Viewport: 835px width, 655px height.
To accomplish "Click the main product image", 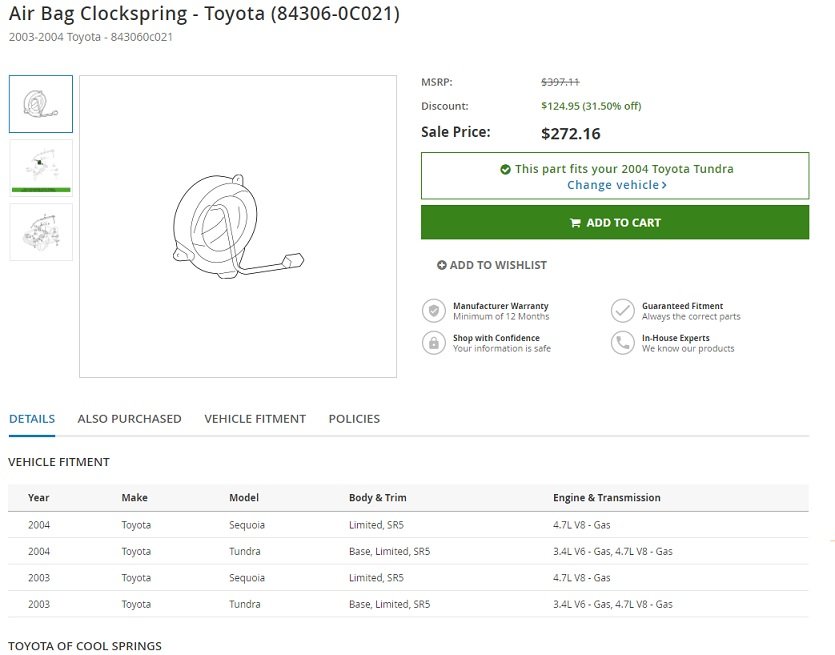I will click(x=238, y=226).
